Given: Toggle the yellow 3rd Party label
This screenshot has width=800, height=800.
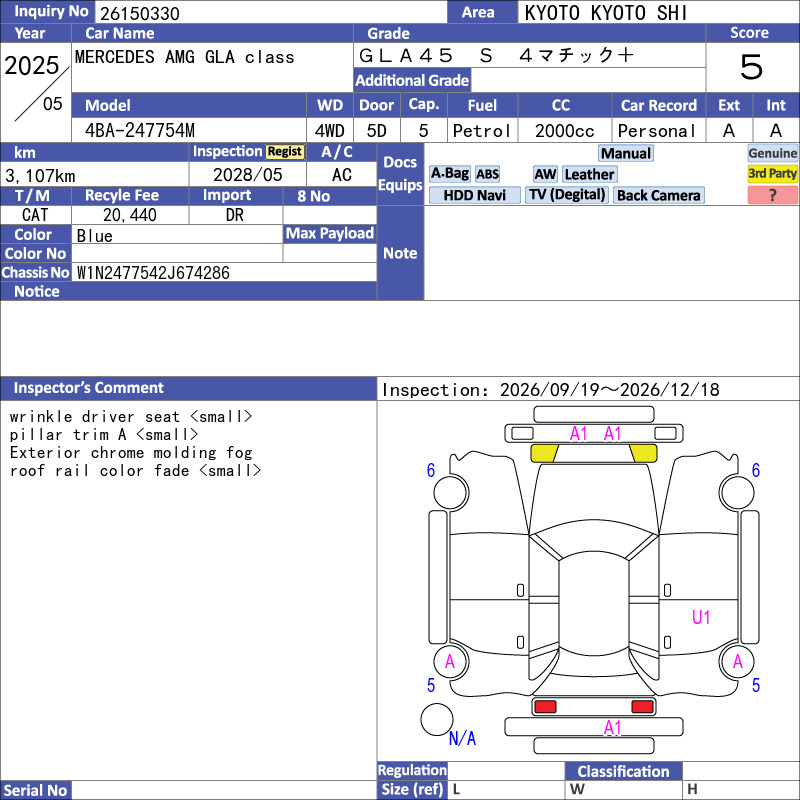Looking at the screenshot, I should coord(772,174).
